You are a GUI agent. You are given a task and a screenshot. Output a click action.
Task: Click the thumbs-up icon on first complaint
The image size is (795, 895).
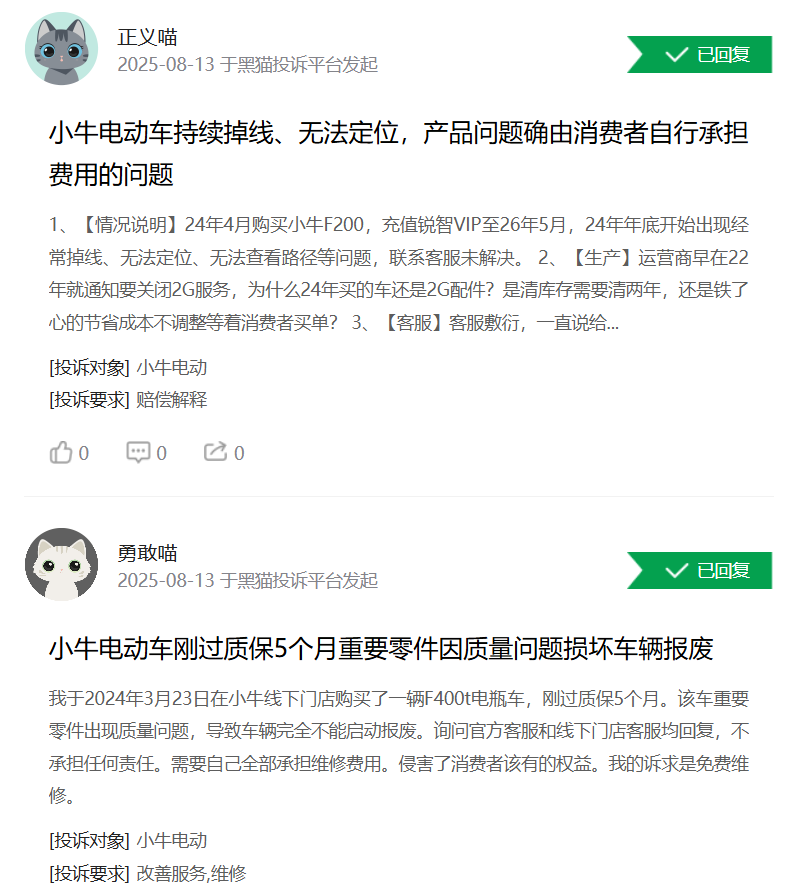(x=60, y=453)
